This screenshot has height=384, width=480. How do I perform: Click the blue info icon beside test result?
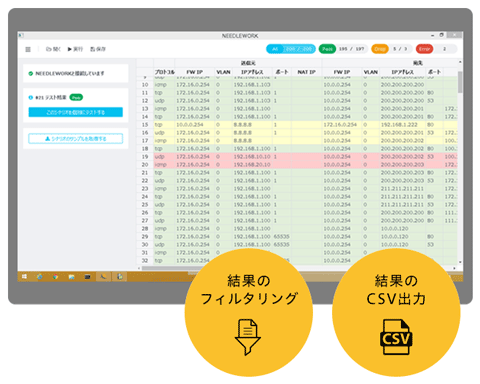[31, 98]
